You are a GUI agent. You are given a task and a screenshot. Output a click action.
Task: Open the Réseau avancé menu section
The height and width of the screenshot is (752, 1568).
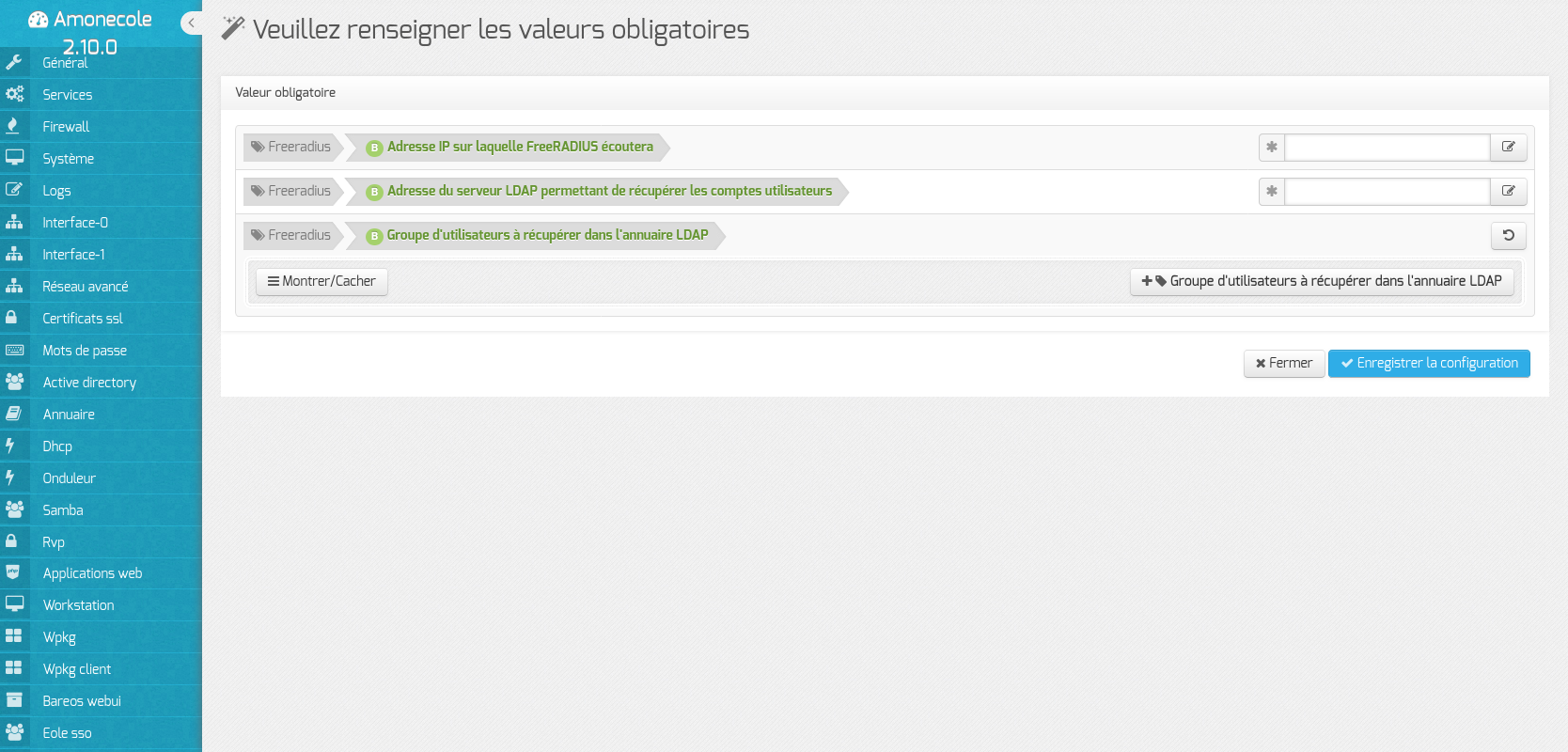point(85,287)
